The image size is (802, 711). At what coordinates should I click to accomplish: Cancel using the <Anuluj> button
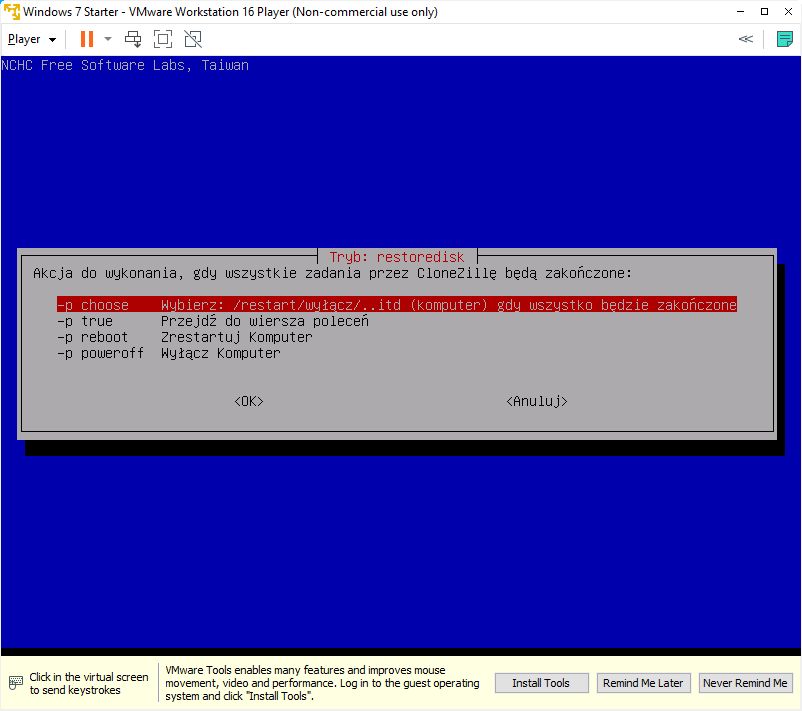click(x=537, y=401)
